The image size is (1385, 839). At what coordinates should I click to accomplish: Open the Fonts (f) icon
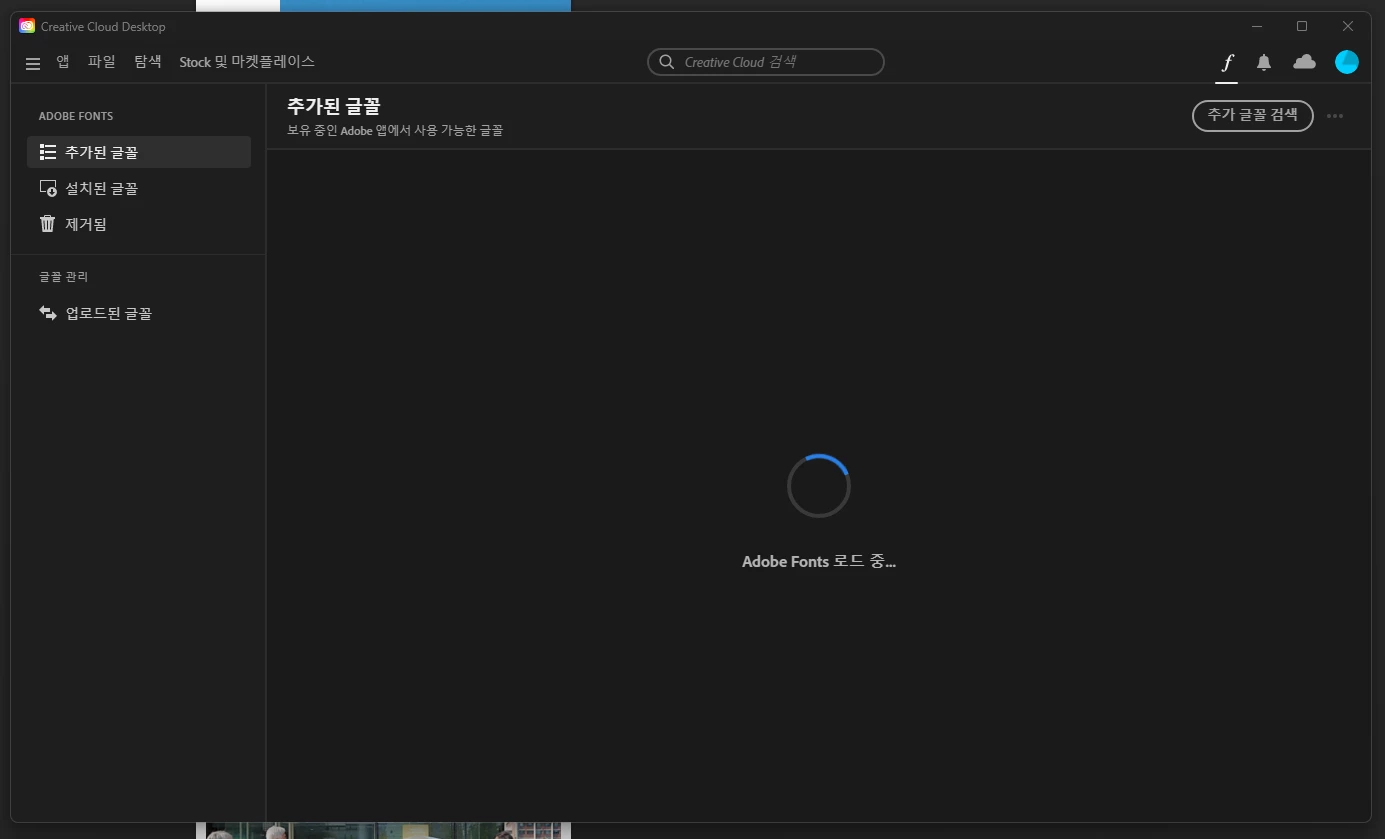click(1226, 63)
